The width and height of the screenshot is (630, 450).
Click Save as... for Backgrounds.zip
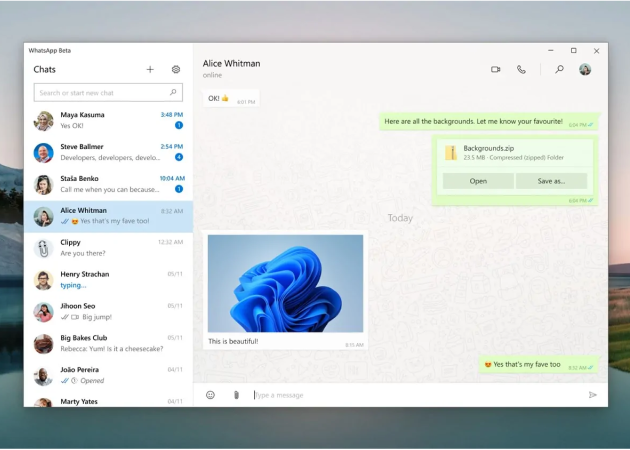coord(551,181)
